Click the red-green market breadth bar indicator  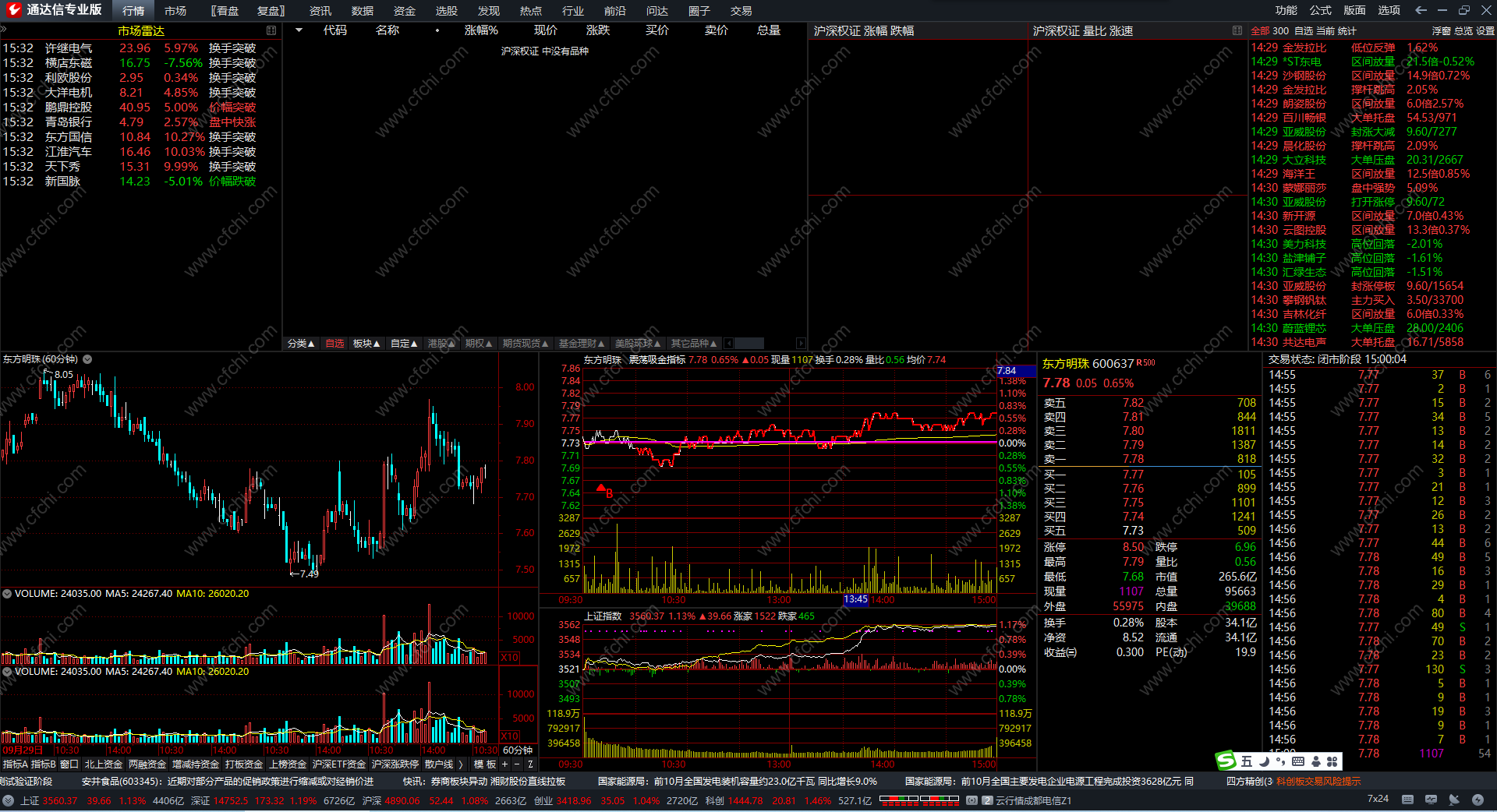pos(918,800)
